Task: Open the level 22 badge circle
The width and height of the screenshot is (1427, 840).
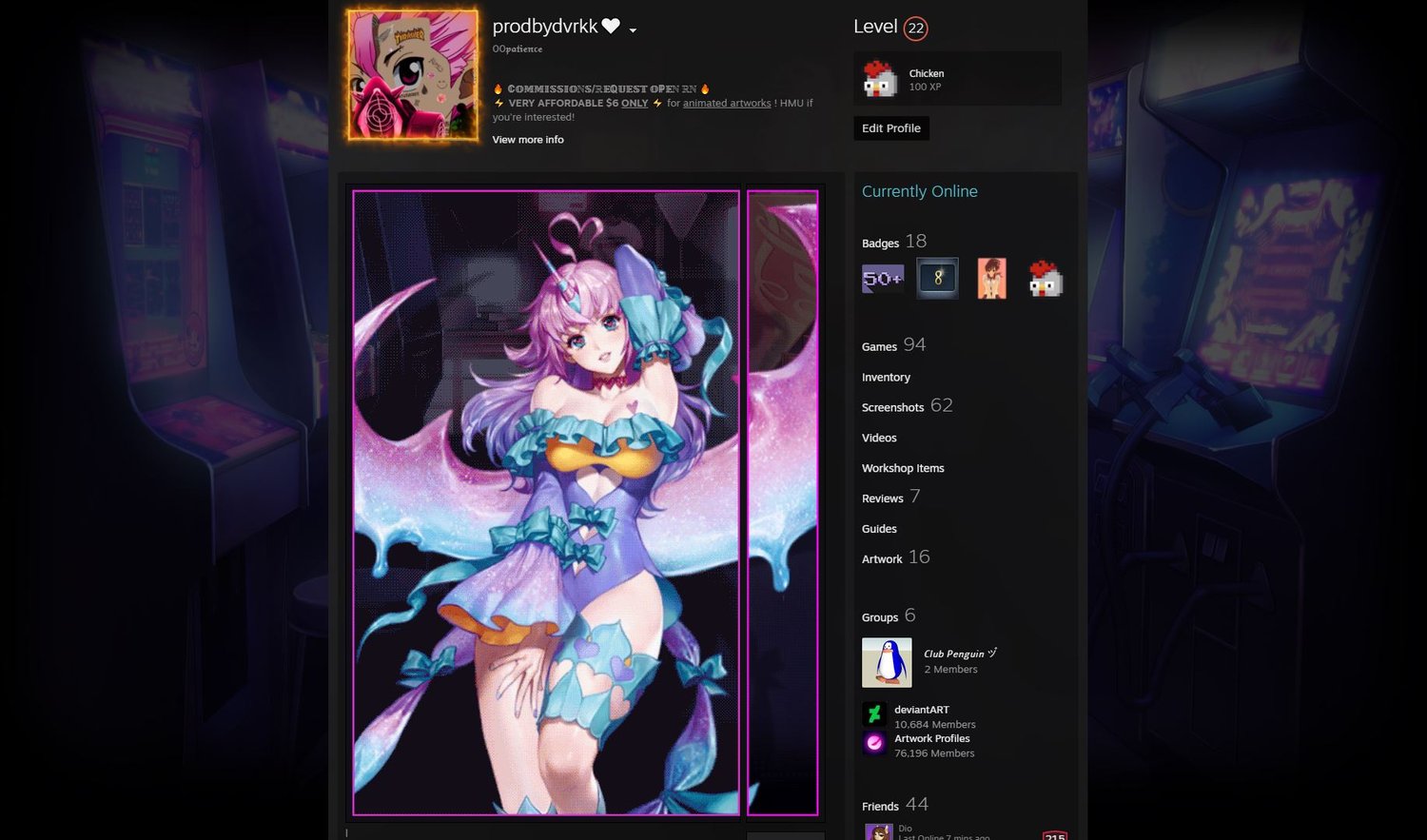Action: pyautogui.click(x=915, y=29)
